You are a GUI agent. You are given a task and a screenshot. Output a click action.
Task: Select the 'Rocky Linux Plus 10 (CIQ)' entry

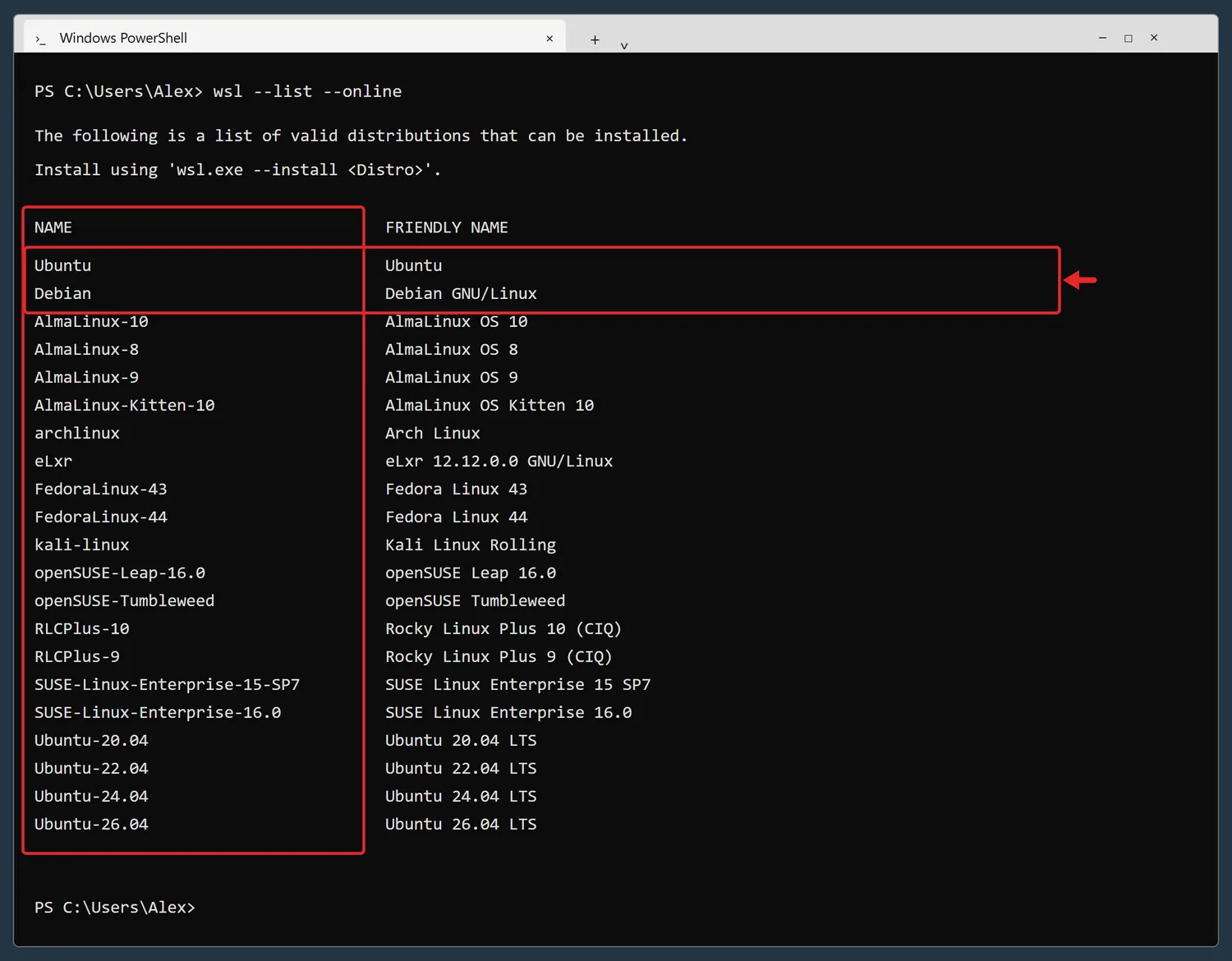pyautogui.click(x=503, y=628)
